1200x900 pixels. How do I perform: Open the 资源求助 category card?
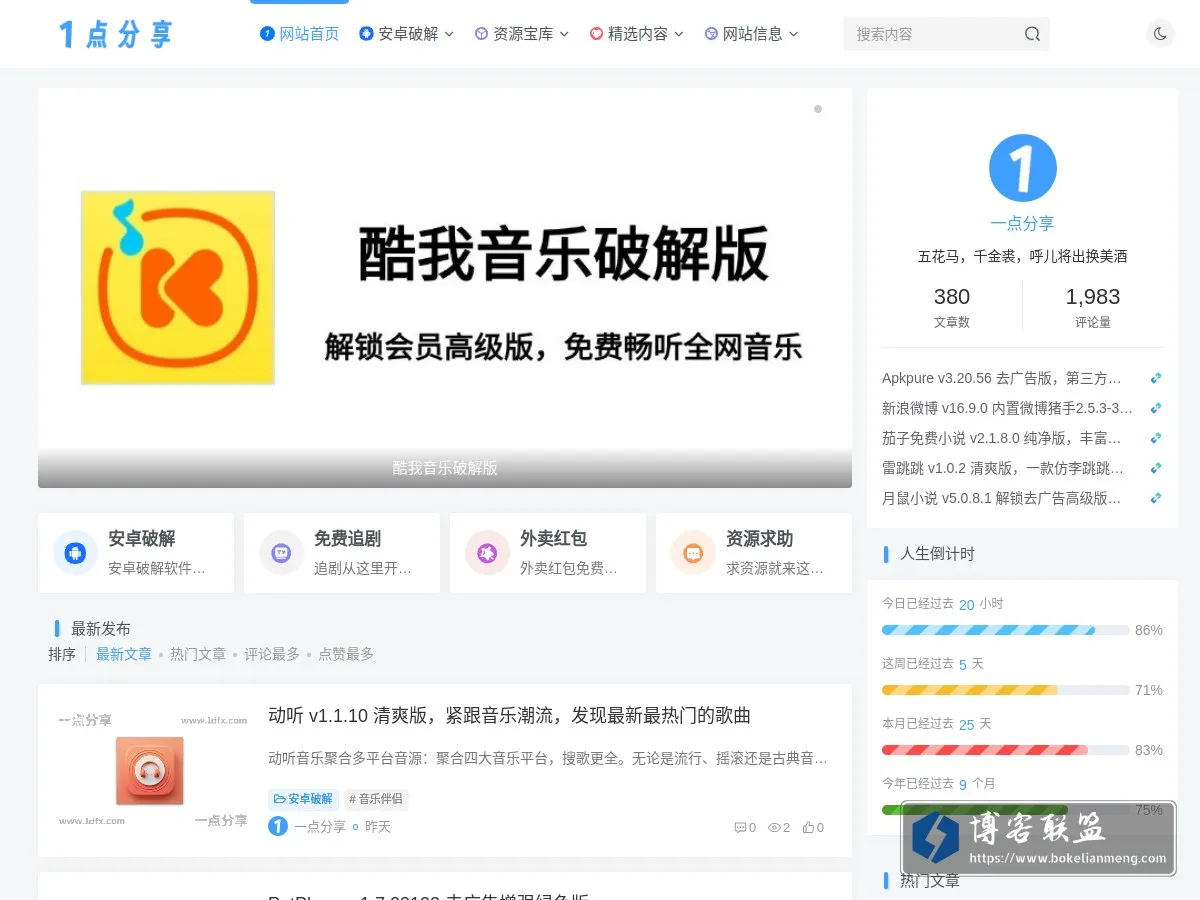tap(754, 553)
